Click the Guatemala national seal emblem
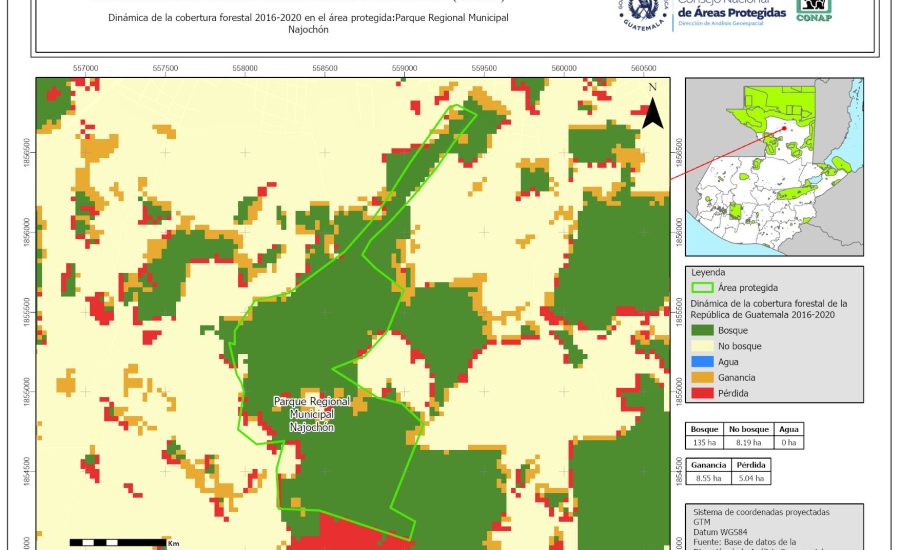 (646, 12)
